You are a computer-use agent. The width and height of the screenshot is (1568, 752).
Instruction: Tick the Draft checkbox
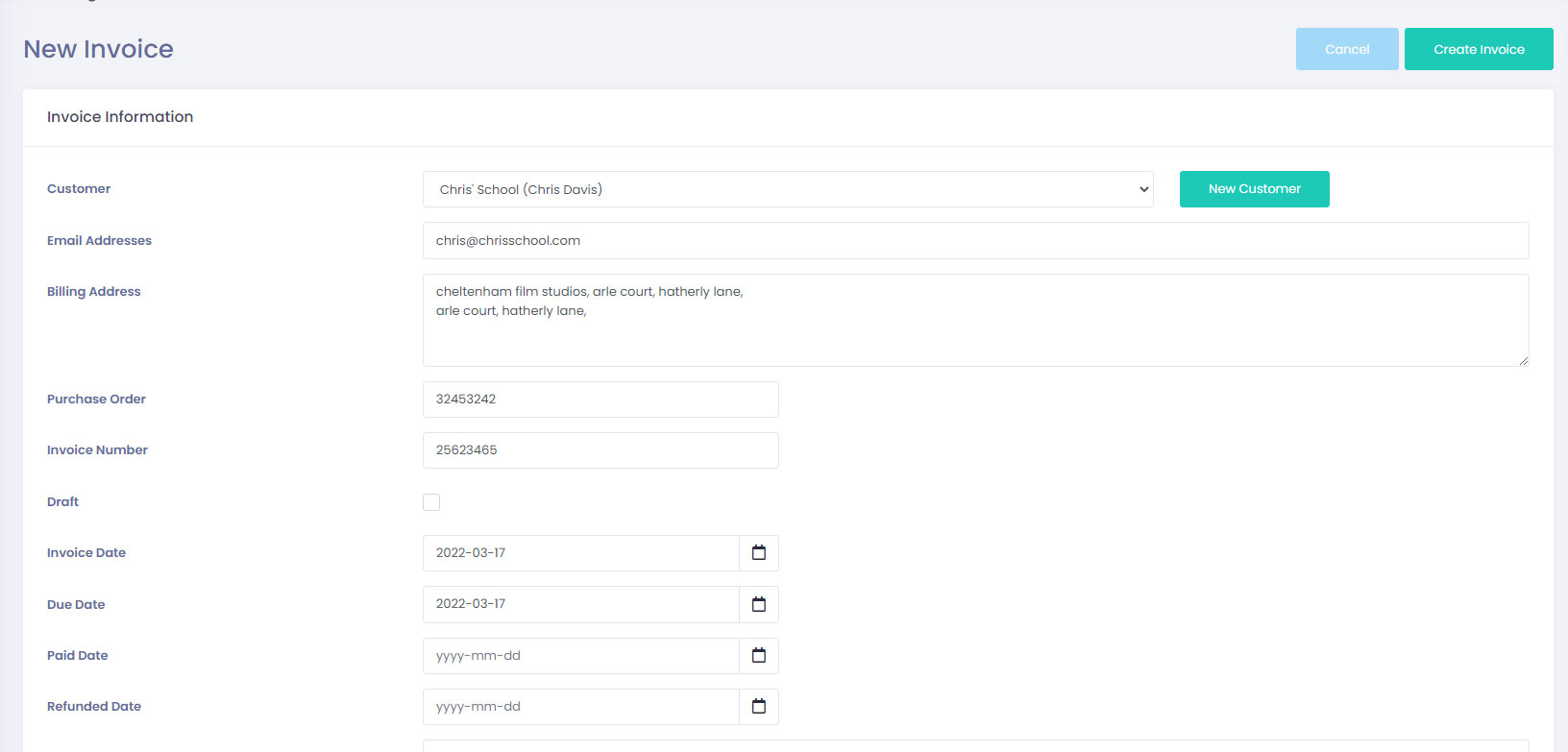click(431, 502)
